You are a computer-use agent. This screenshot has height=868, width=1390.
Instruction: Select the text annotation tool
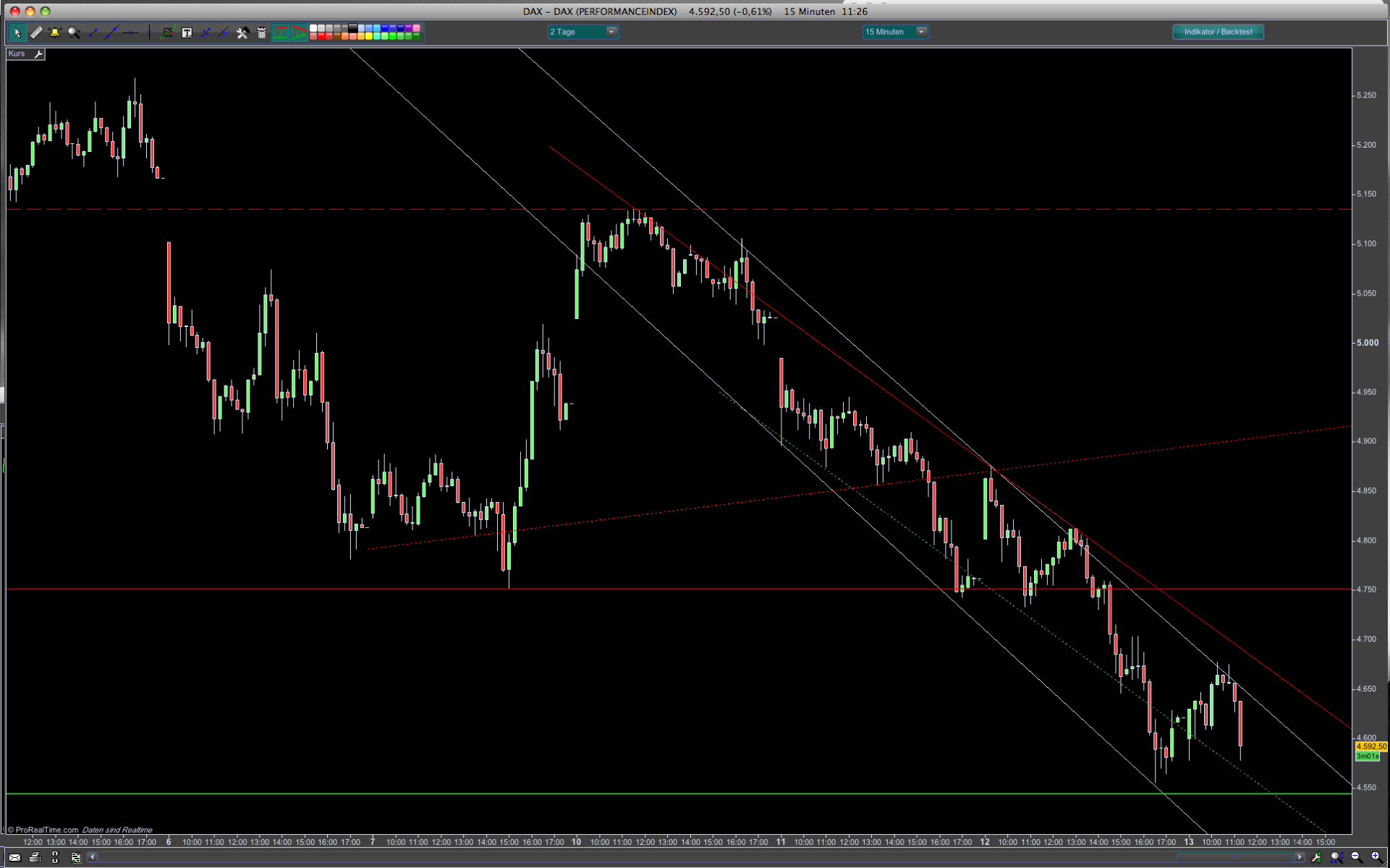click(x=187, y=33)
